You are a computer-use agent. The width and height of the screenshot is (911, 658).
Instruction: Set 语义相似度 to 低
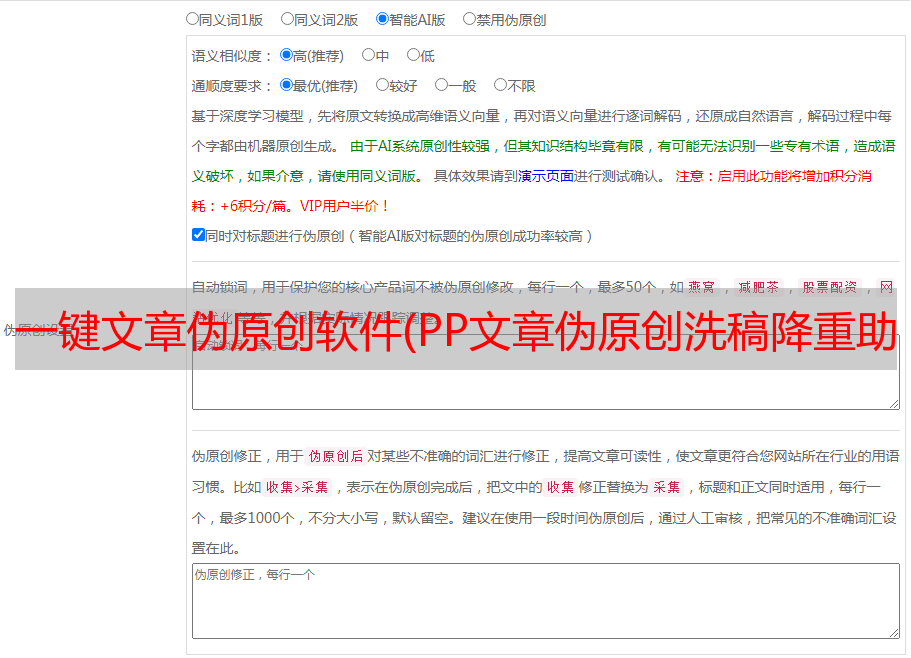(x=413, y=55)
